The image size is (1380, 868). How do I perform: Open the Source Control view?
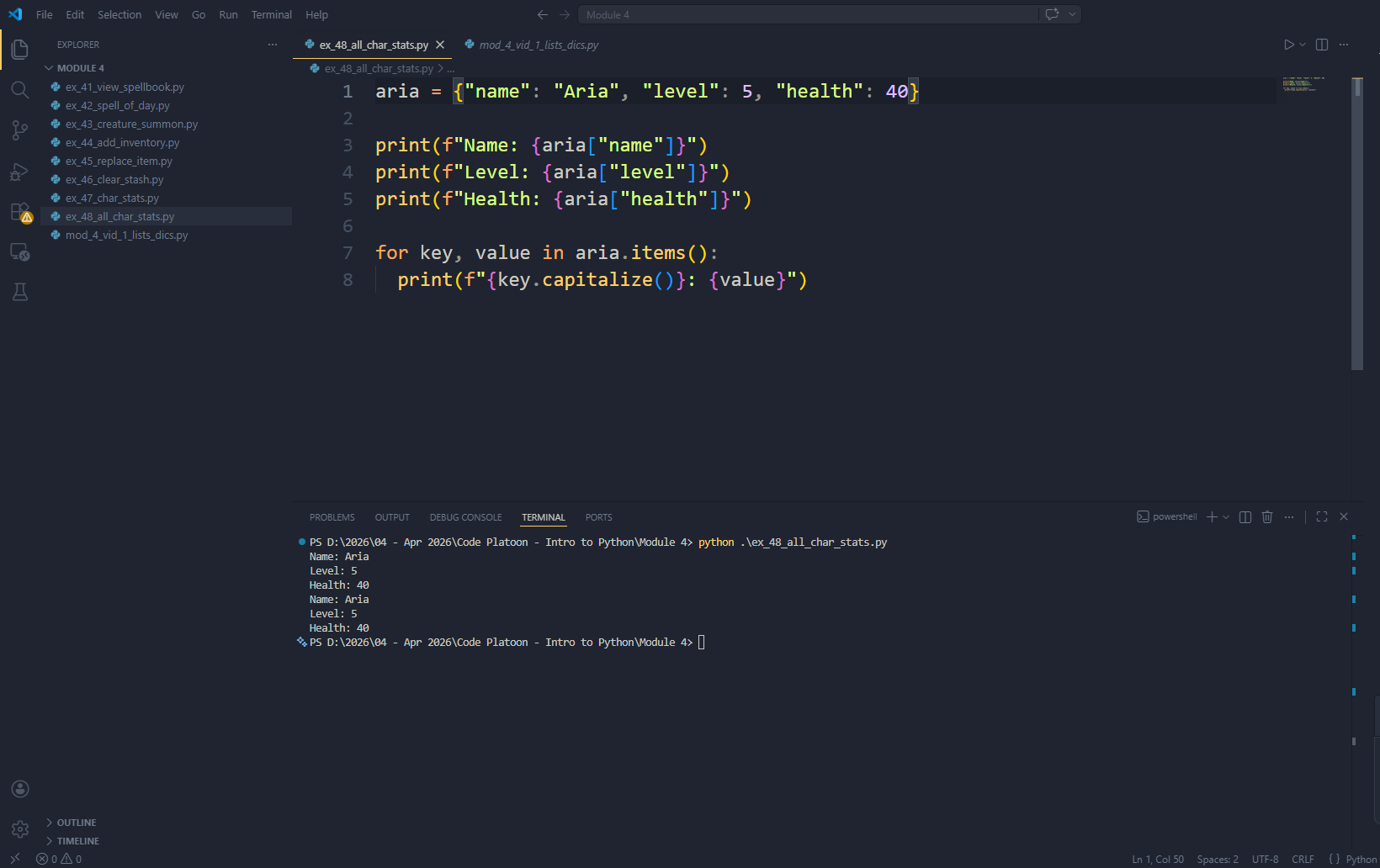click(x=20, y=130)
